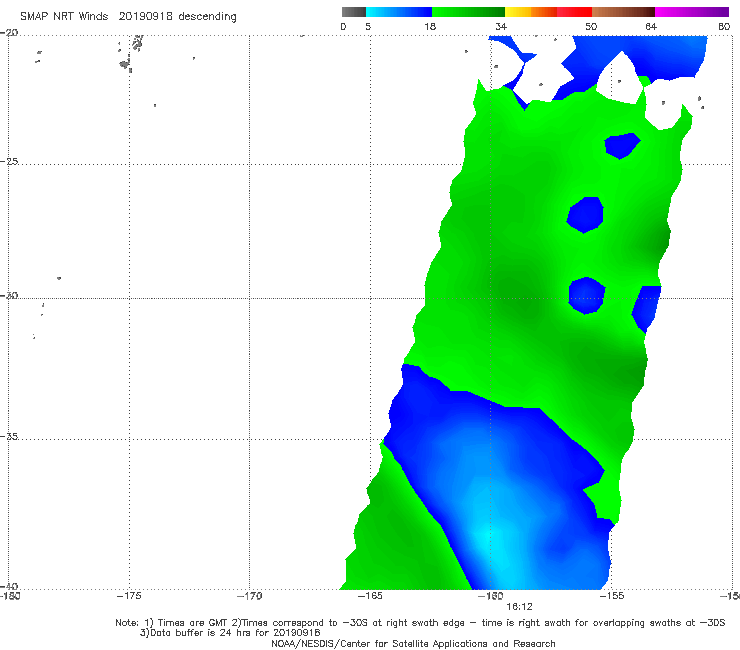Click the word 'descending' in the title
Viewport: 740px width, 650px height.
(208, 17)
